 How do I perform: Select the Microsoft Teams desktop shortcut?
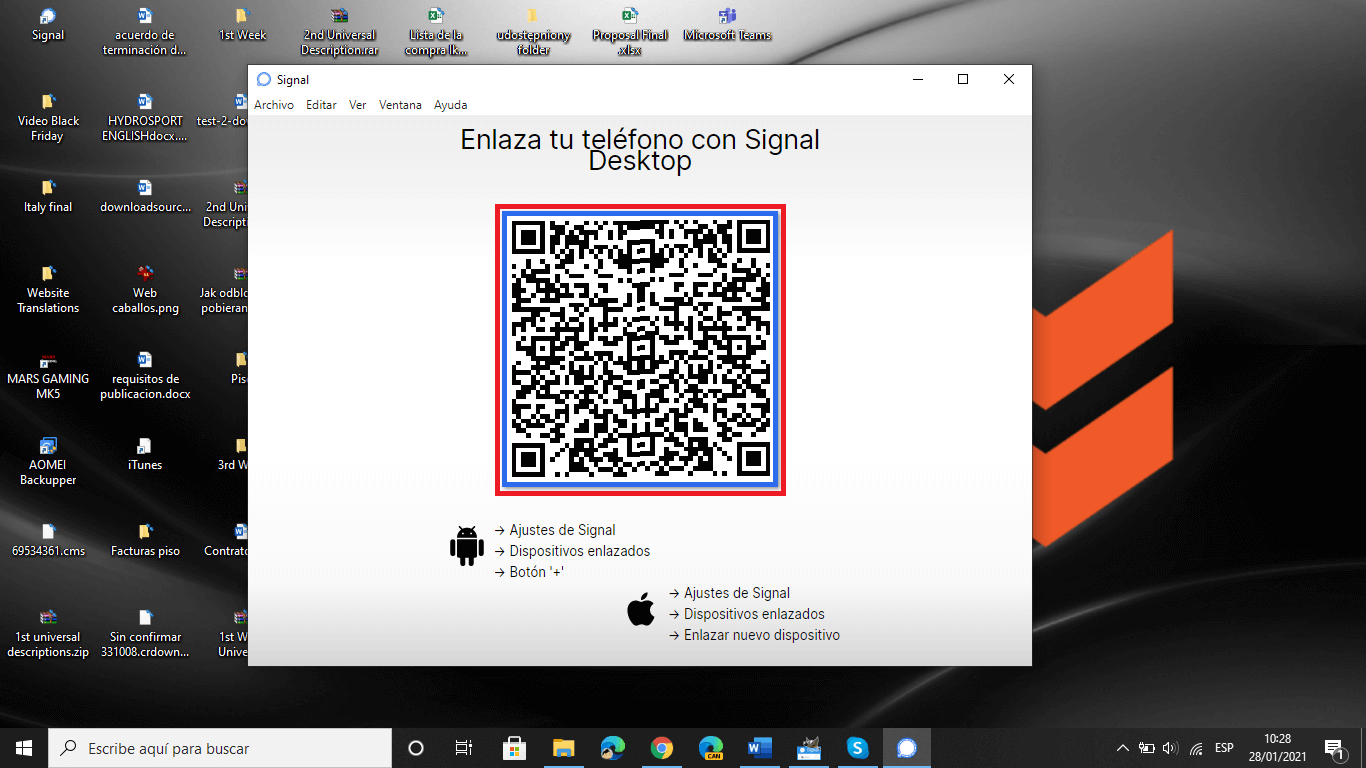pyautogui.click(x=727, y=26)
